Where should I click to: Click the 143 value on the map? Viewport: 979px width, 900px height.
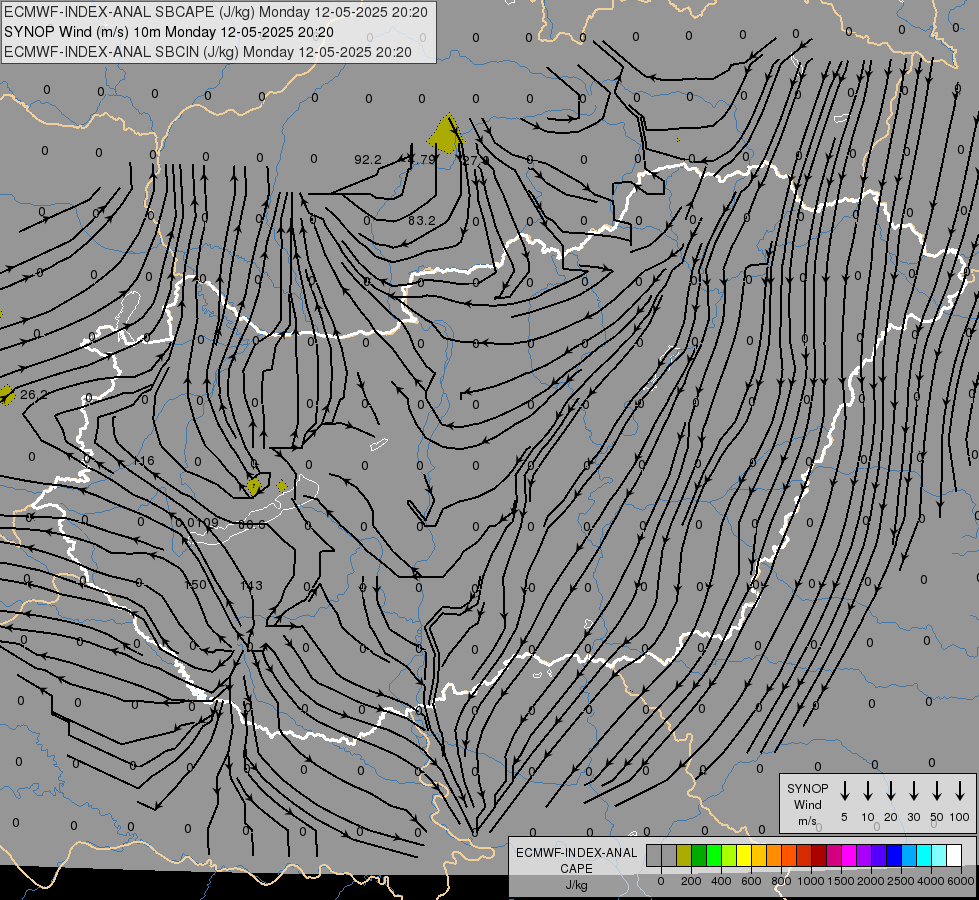click(x=251, y=585)
